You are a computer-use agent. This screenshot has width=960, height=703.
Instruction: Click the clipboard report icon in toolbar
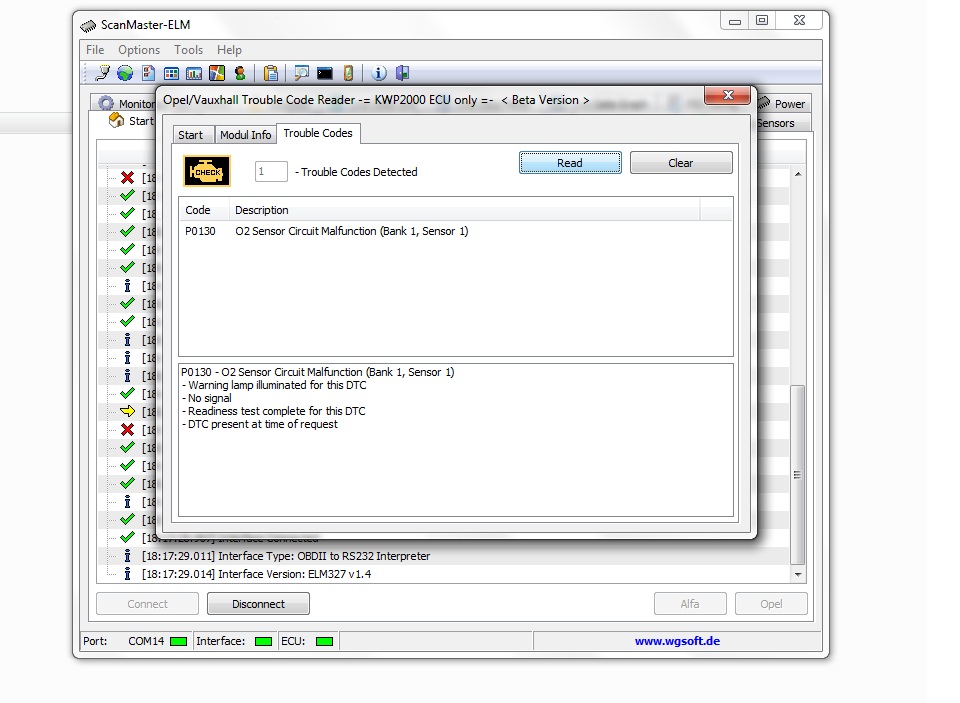(270, 73)
